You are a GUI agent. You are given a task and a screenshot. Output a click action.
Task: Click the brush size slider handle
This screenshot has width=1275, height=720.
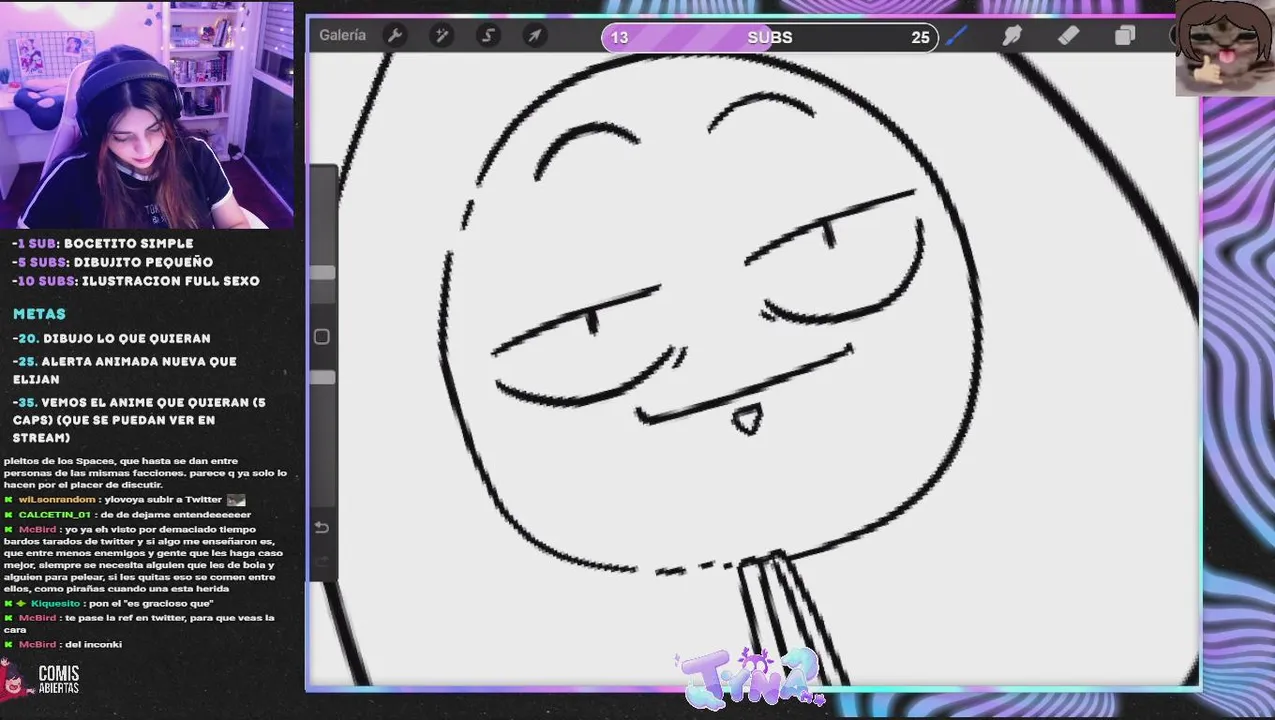tap(323, 273)
